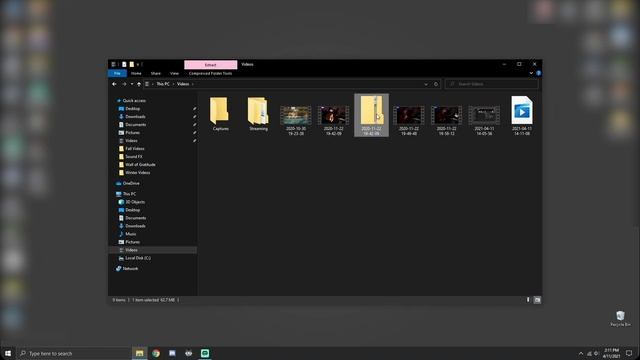Click This PC in the address bar
The height and width of the screenshot is (360, 640).
click(163, 84)
